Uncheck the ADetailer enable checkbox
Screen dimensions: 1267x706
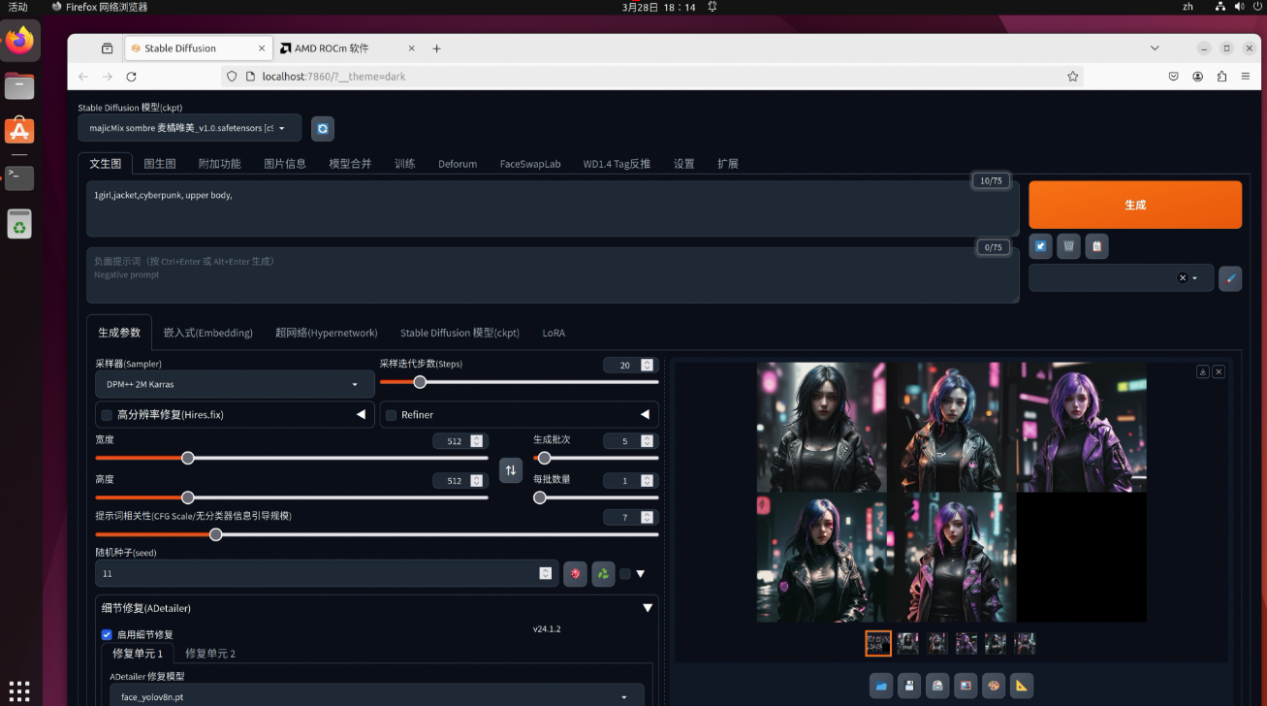(x=107, y=634)
